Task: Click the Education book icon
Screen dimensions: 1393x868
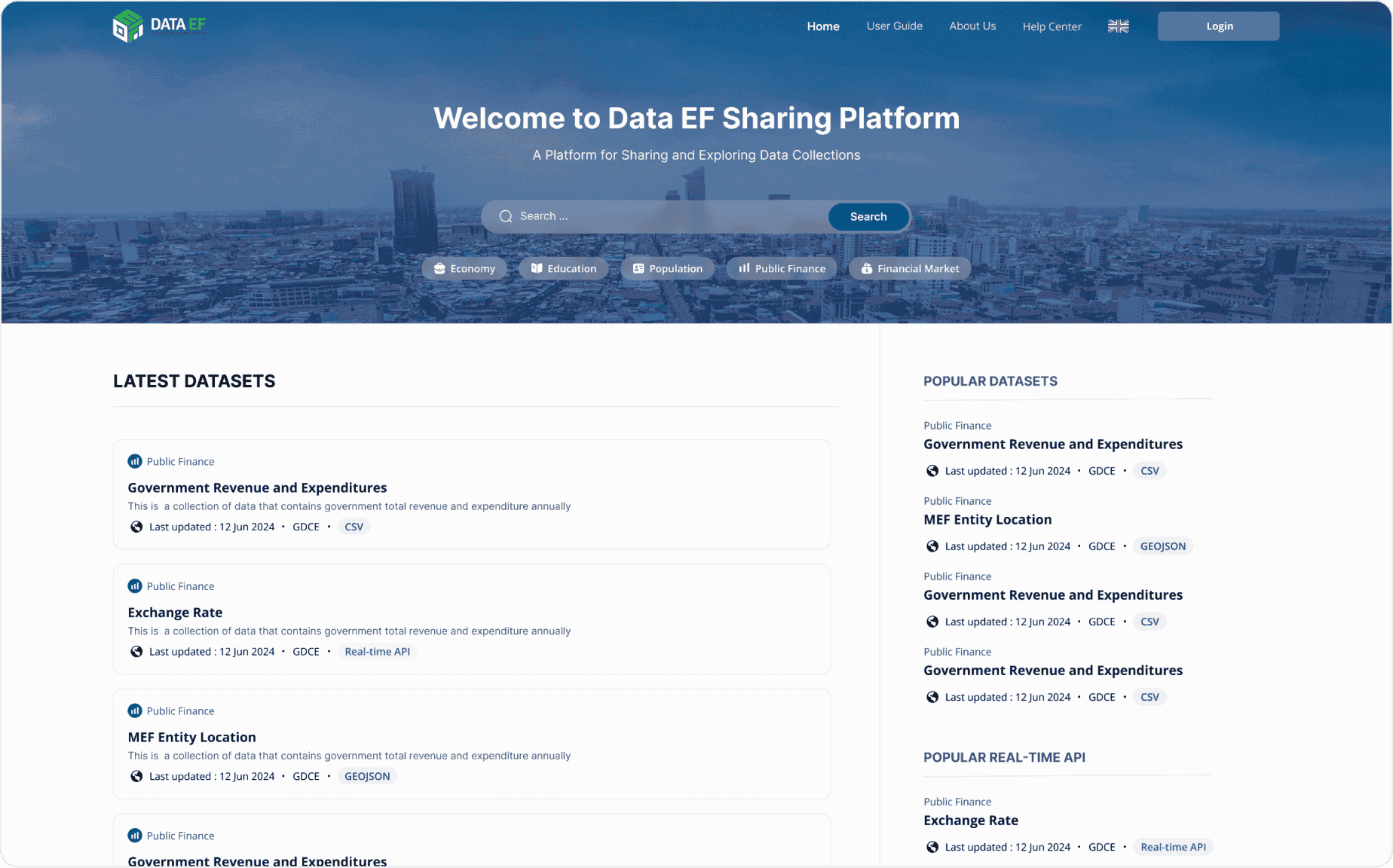Action: 537,268
